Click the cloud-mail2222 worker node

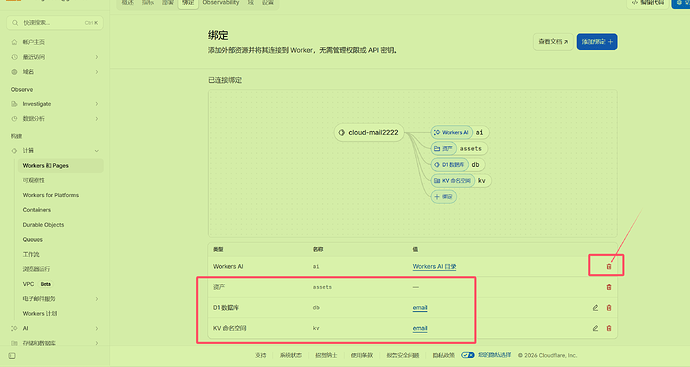[369, 132]
